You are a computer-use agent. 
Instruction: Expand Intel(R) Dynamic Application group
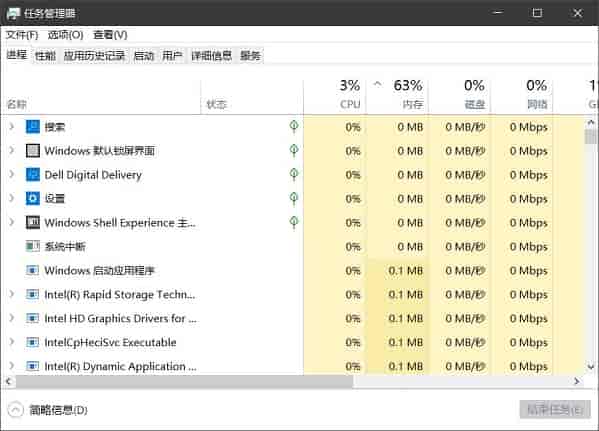(x=11, y=366)
